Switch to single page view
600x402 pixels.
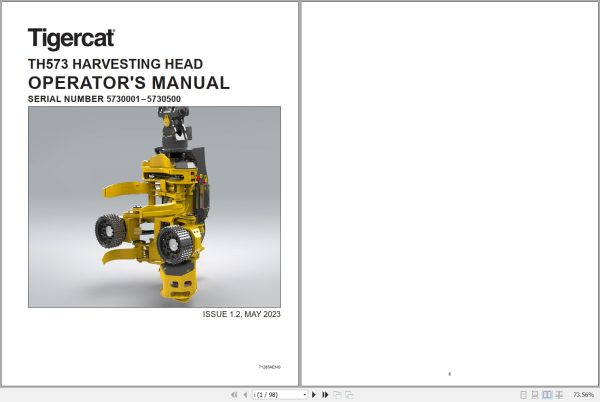523,395
